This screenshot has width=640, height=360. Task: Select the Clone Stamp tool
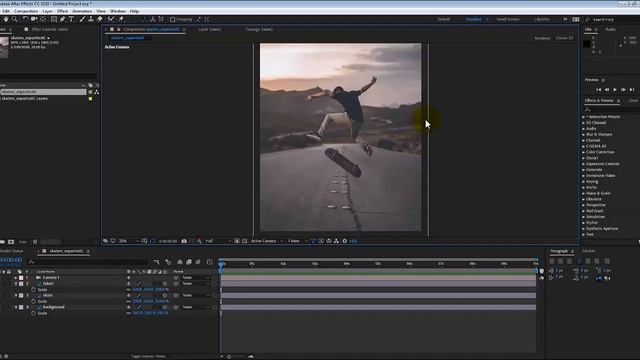(91, 19)
